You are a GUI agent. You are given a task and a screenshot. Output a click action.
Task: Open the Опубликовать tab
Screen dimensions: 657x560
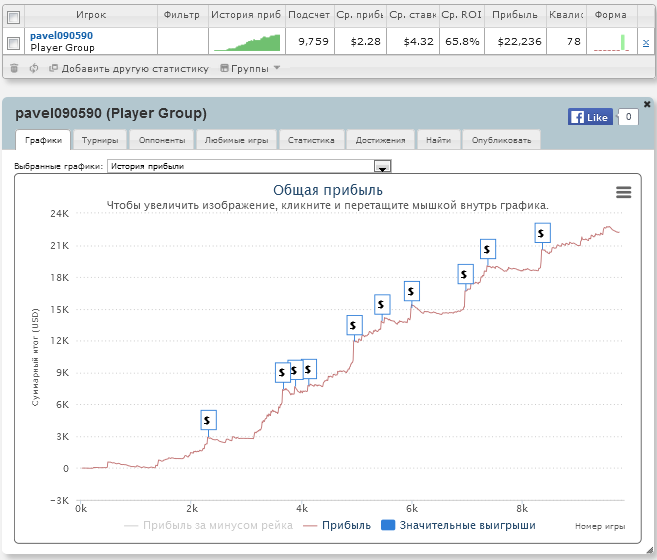pos(502,140)
